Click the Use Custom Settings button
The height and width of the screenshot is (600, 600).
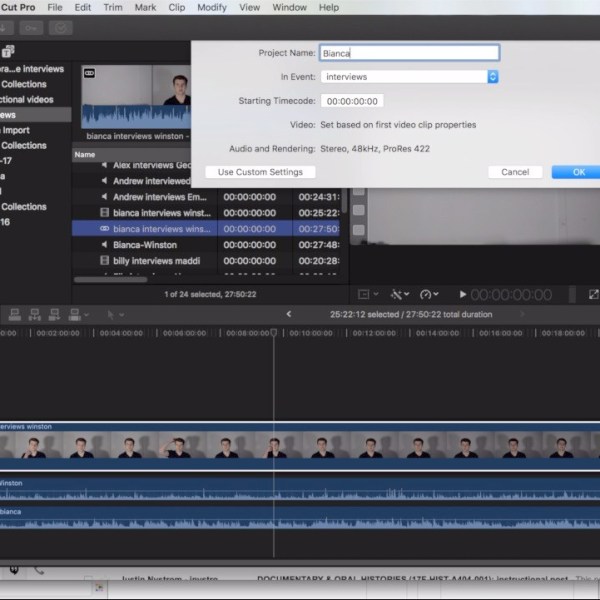(260, 172)
